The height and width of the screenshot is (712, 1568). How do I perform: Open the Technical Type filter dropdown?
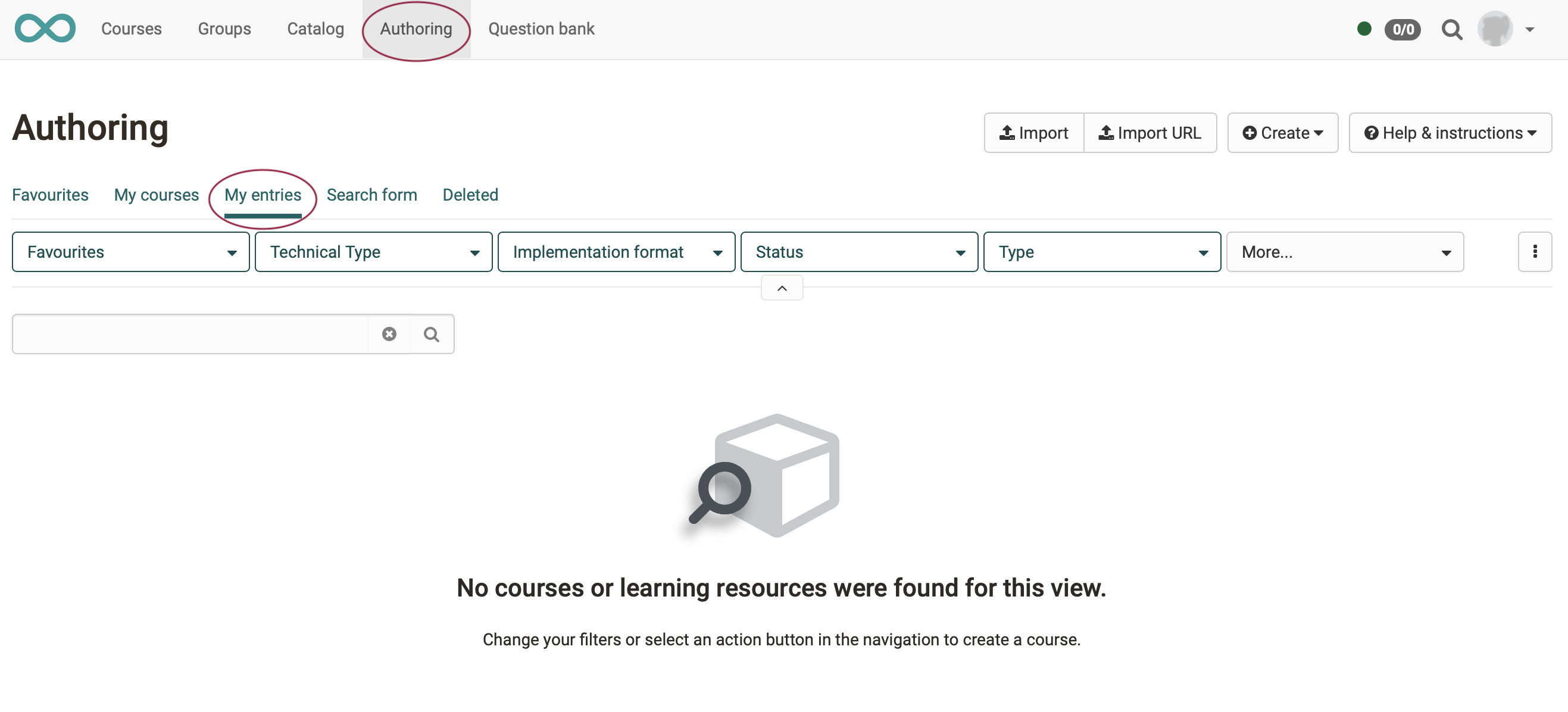coord(373,252)
